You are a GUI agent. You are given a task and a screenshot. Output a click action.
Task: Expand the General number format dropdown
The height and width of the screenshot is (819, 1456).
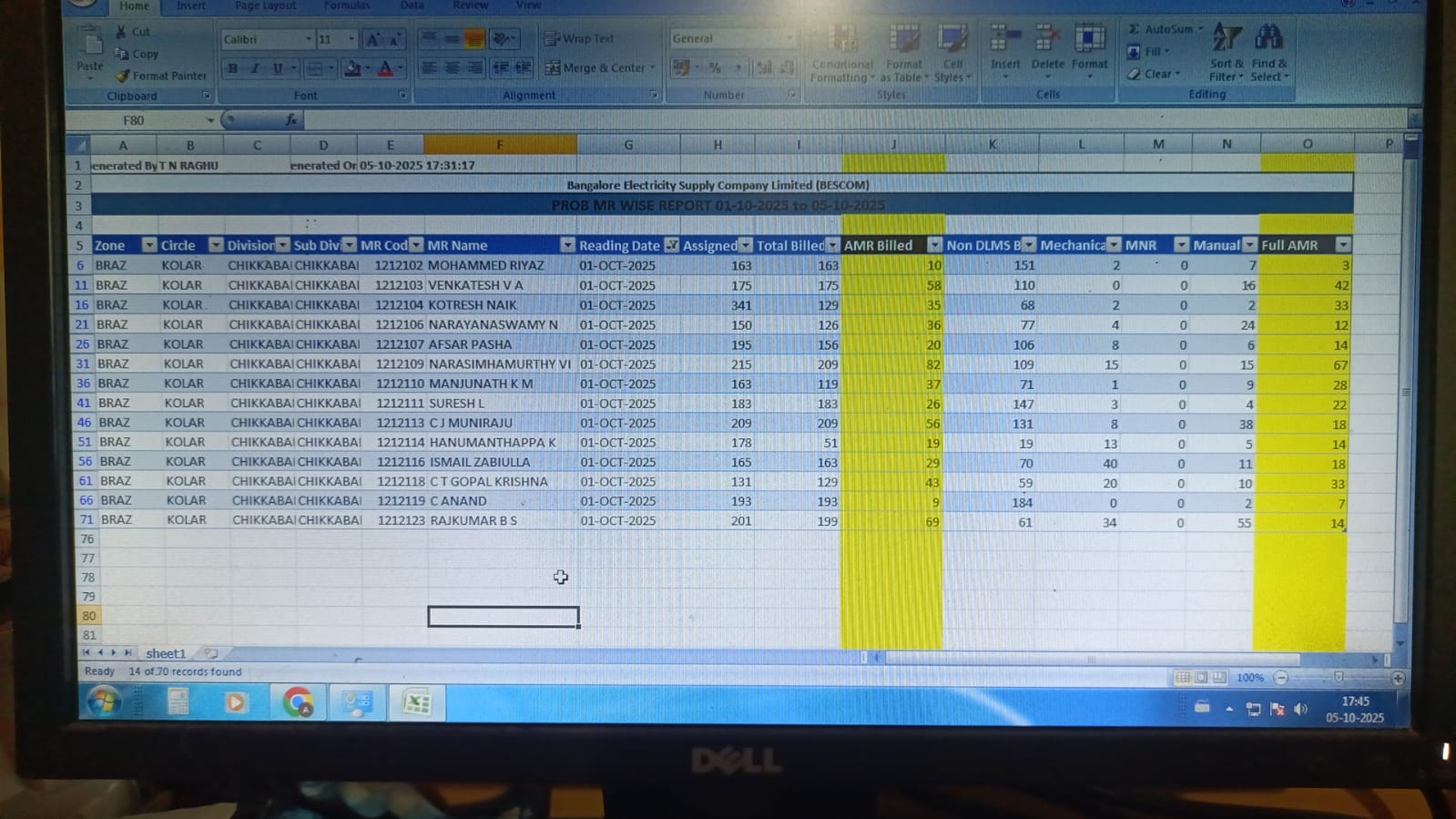[789, 38]
